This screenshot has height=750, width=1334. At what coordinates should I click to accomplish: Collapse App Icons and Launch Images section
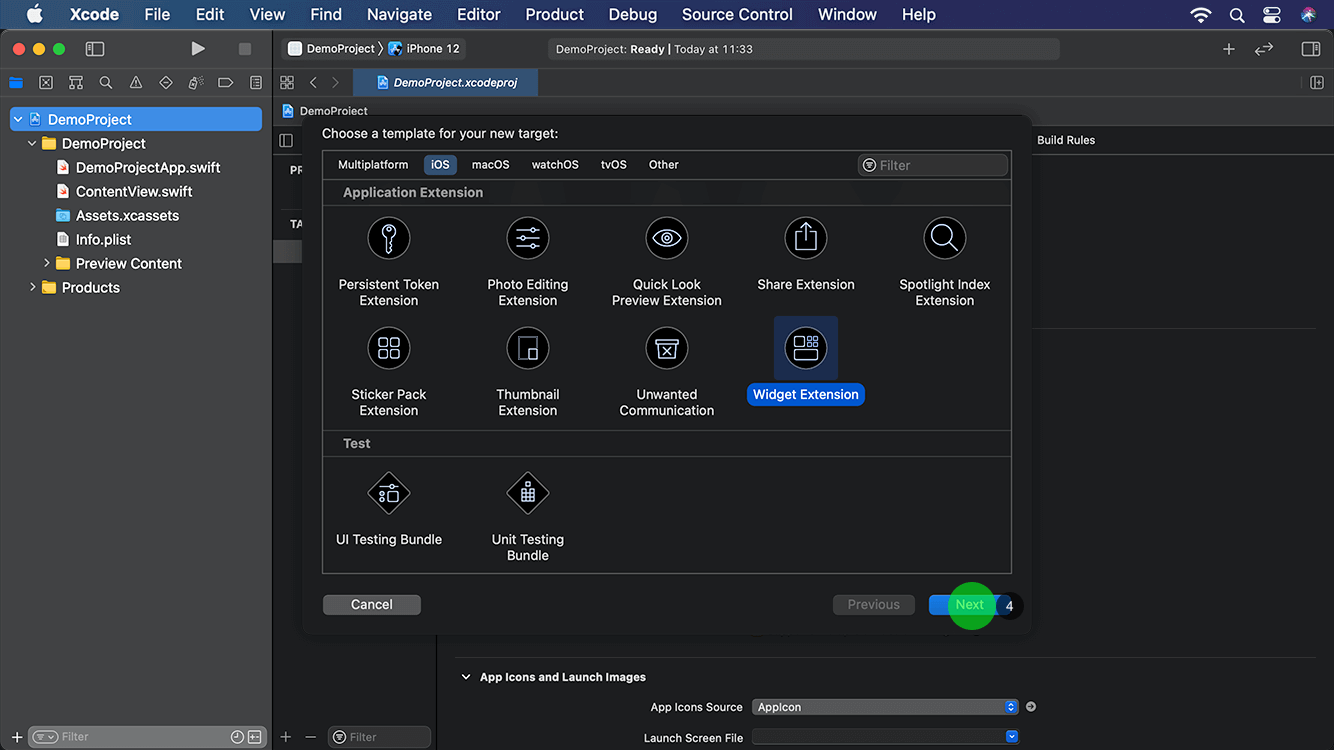pyautogui.click(x=466, y=677)
